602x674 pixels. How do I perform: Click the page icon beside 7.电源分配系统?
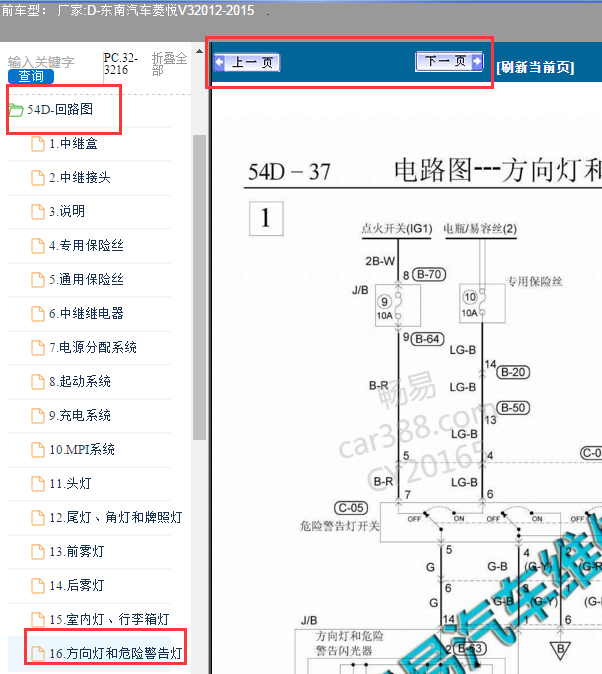38,348
